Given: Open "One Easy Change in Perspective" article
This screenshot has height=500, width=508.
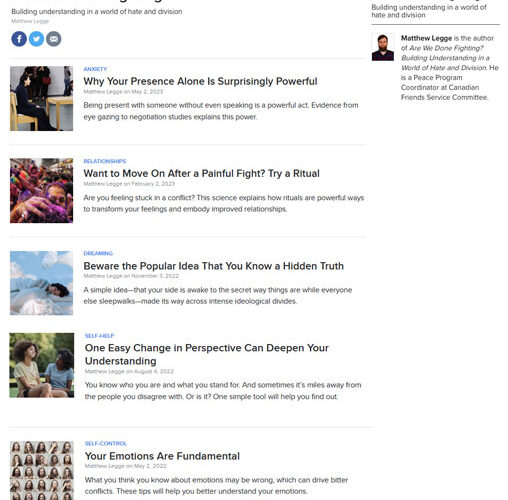Looking at the screenshot, I should coord(207,354).
